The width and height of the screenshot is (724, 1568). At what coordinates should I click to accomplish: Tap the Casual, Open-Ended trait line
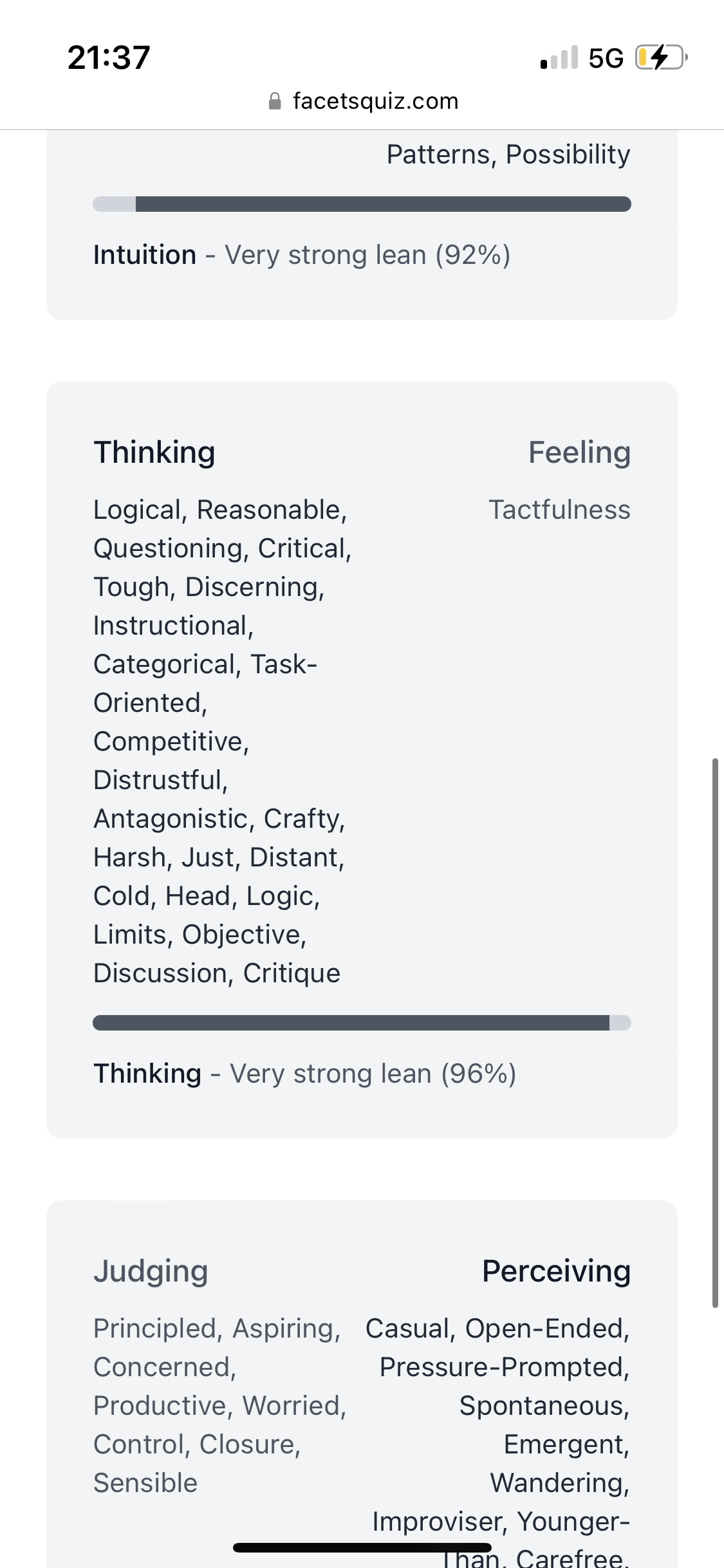click(x=497, y=1329)
